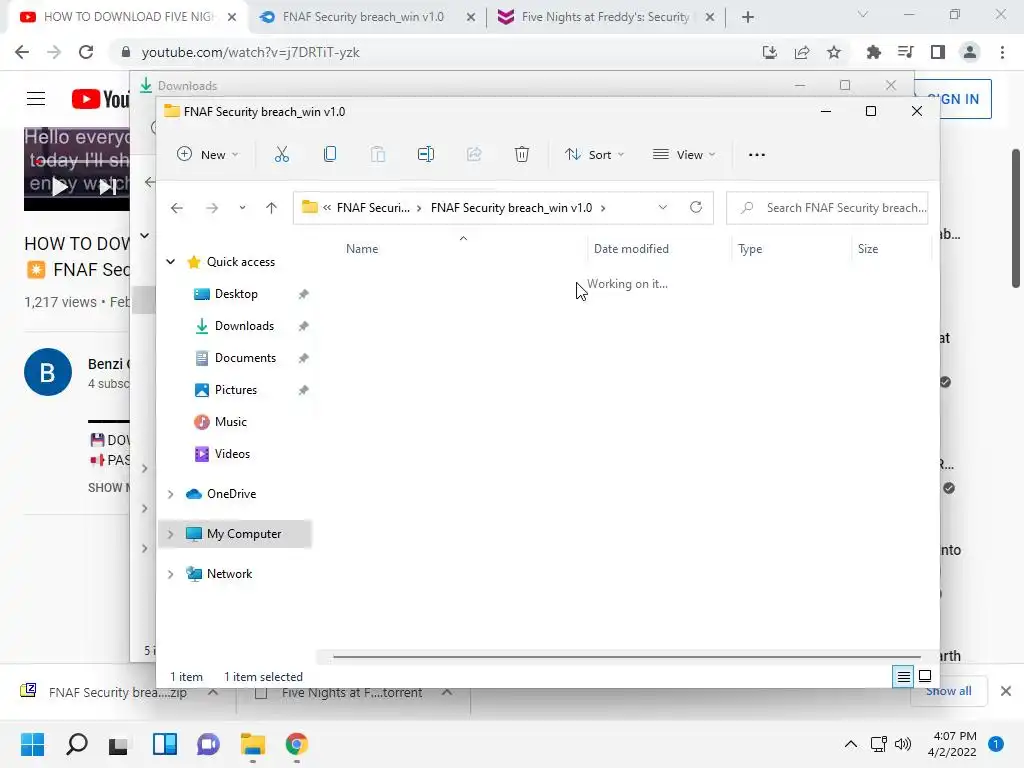This screenshot has width=1024, height=768.
Task: Open Chat app on the taskbar
Action: coord(208,744)
